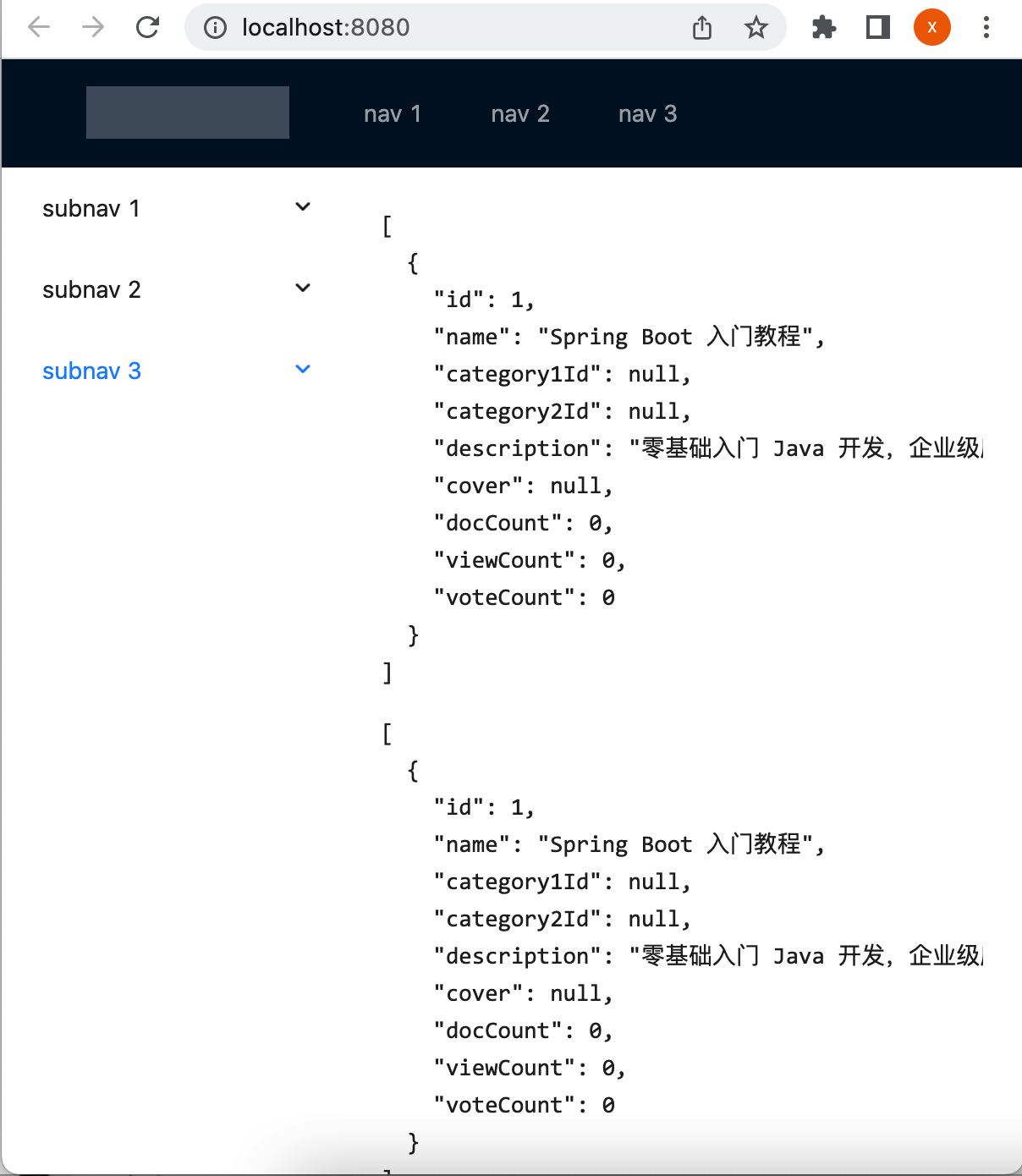Open the extensions puzzle icon
The height and width of the screenshot is (1176, 1022).
point(824,28)
